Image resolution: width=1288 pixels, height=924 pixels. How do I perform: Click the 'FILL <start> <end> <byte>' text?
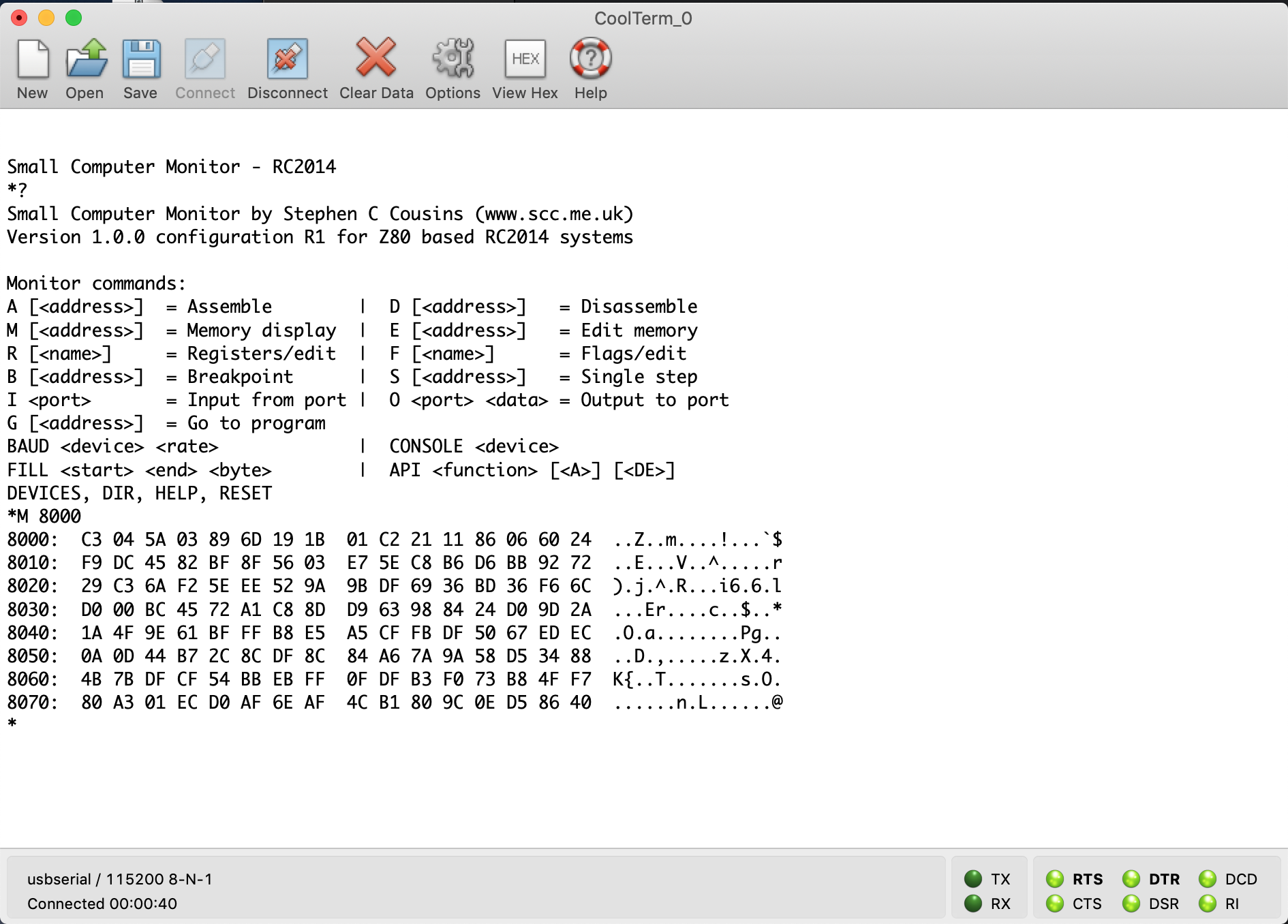(139, 469)
